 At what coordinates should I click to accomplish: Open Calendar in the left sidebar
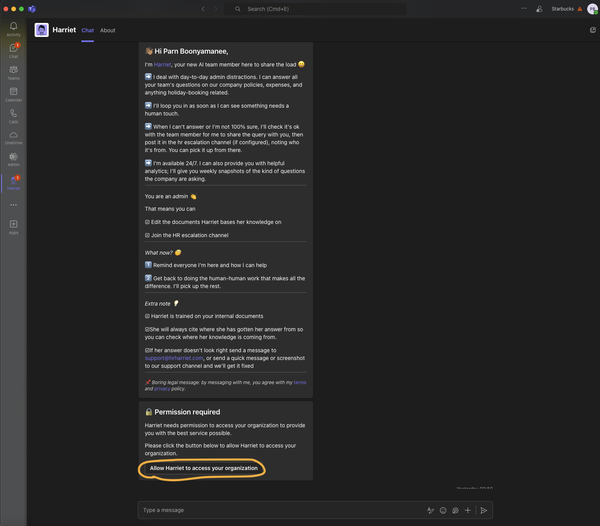coord(13,94)
